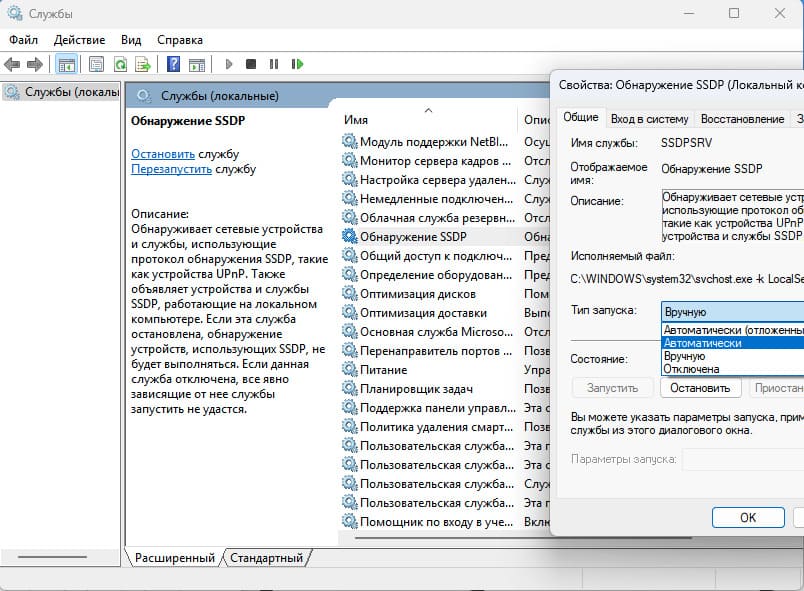Click the Refresh toolbar icon

point(120,64)
